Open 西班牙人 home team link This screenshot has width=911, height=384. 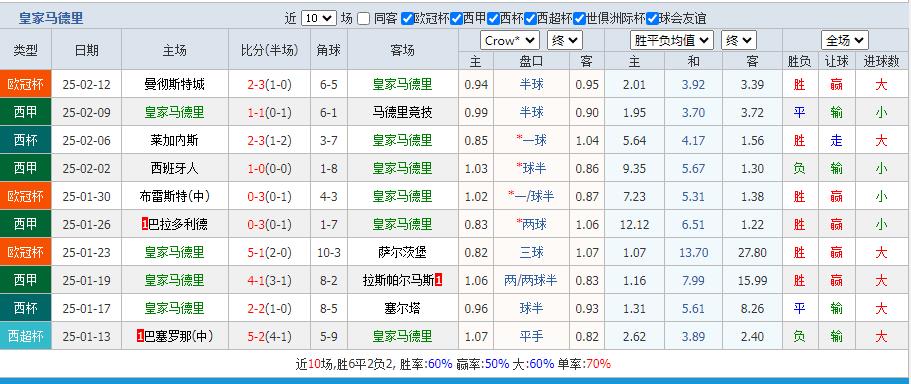pyautogui.click(x=174, y=168)
